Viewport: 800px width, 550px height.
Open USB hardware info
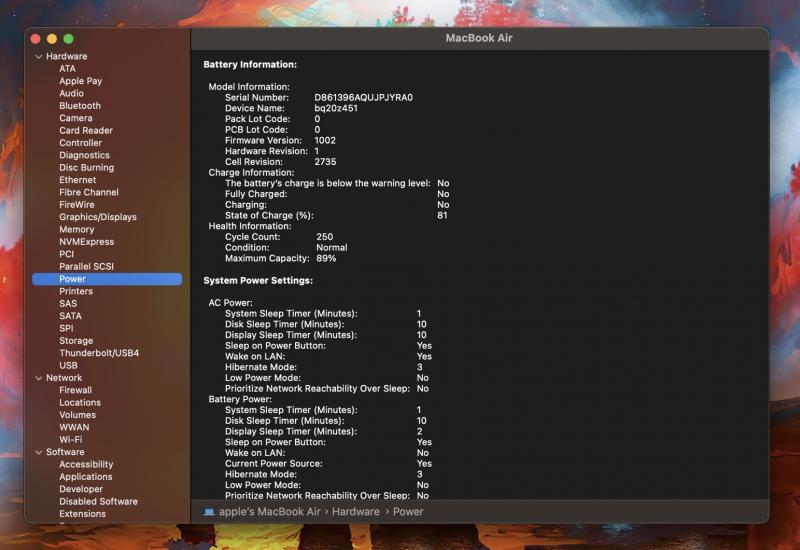click(x=68, y=365)
